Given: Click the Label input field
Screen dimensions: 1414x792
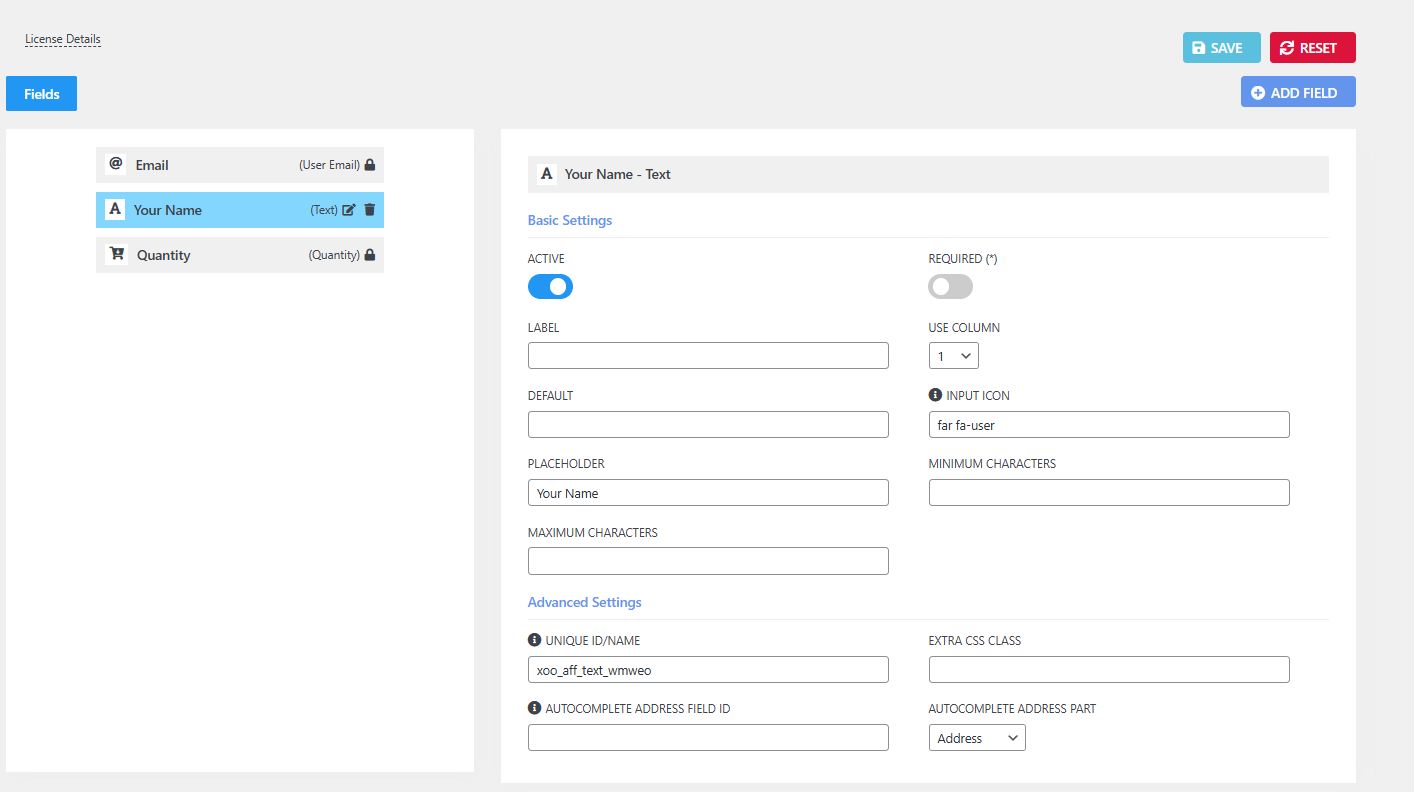Looking at the screenshot, I should click(x=708, y=356).
